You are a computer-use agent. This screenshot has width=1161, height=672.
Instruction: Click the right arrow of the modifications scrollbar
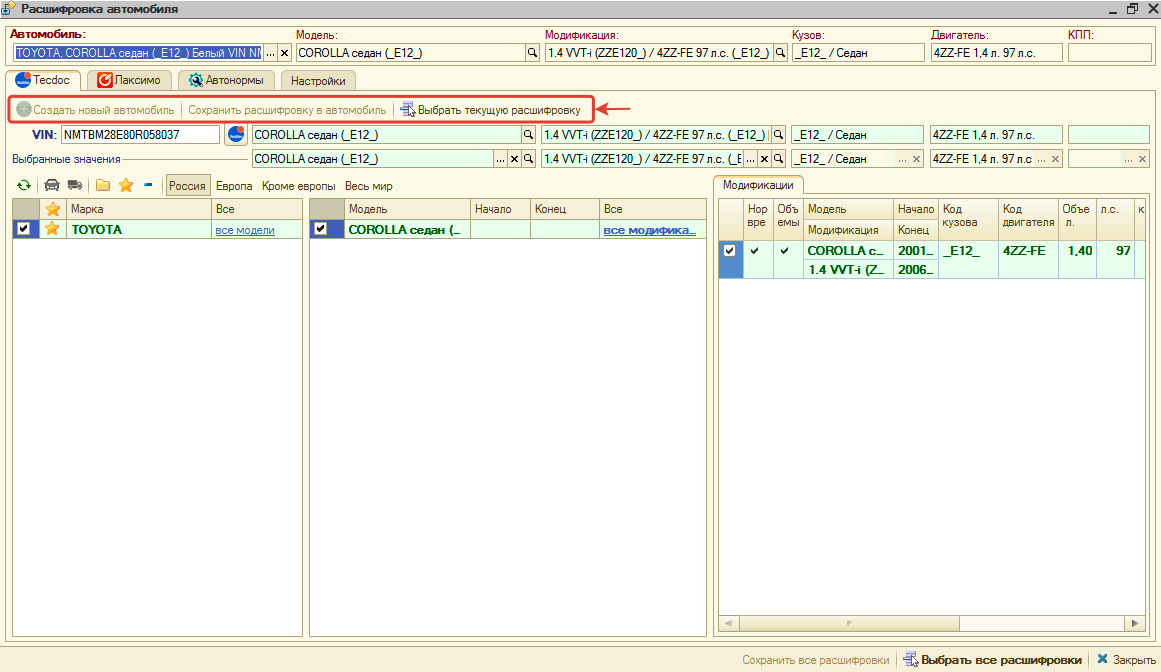[x=1135, y=623]
